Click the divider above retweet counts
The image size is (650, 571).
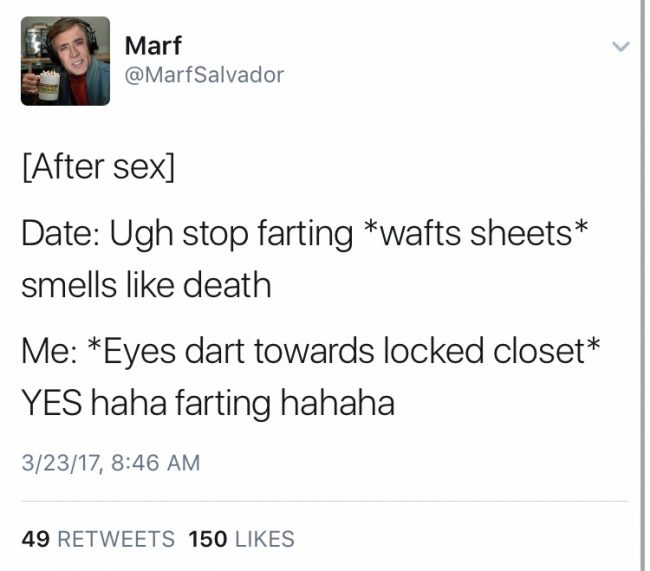pos(325,501)
